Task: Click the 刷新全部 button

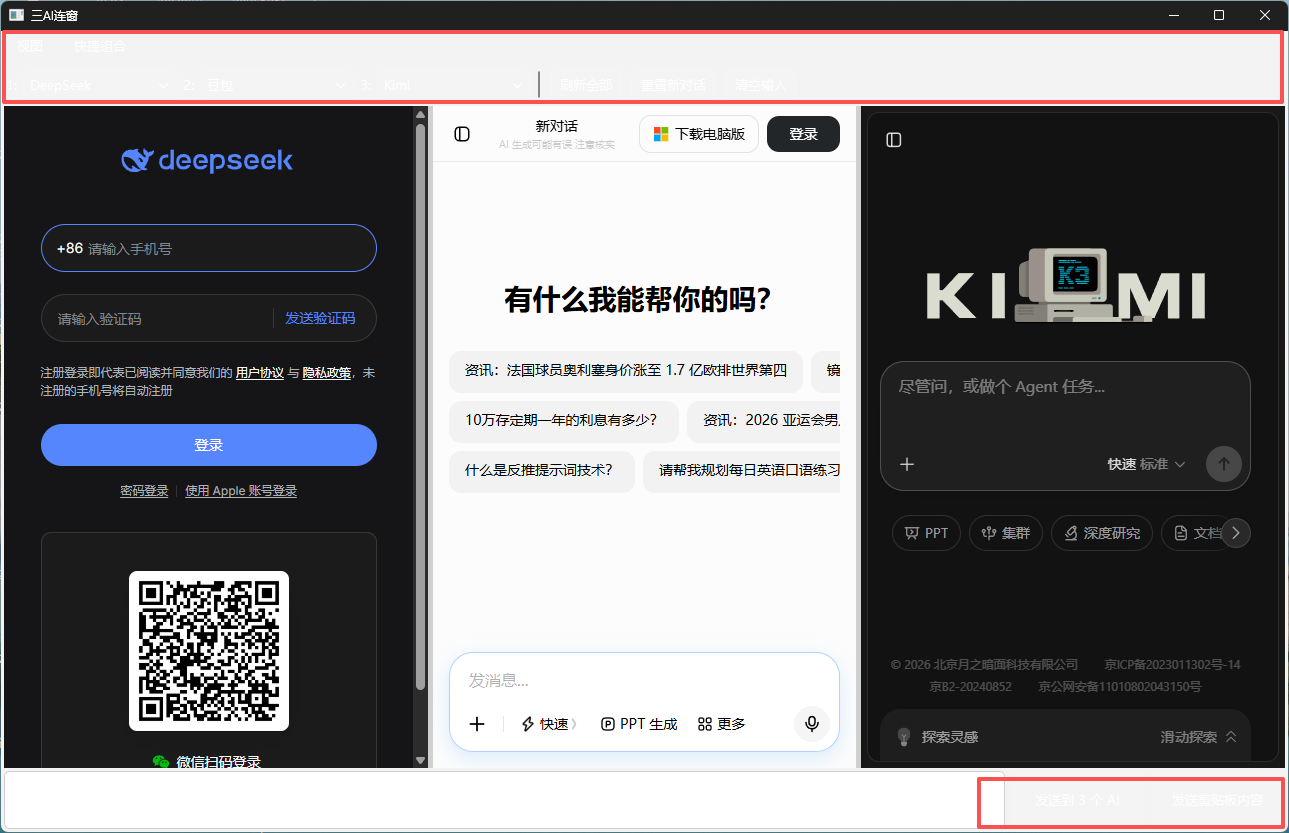Action: coord(586,86)
